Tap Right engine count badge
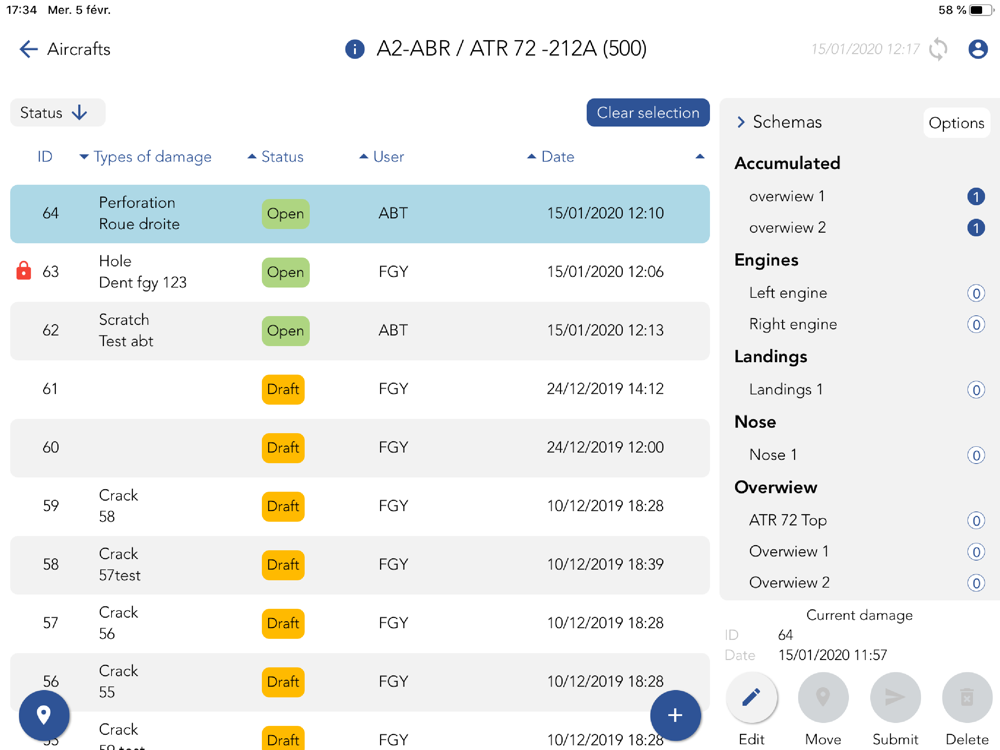 point(976,325)
